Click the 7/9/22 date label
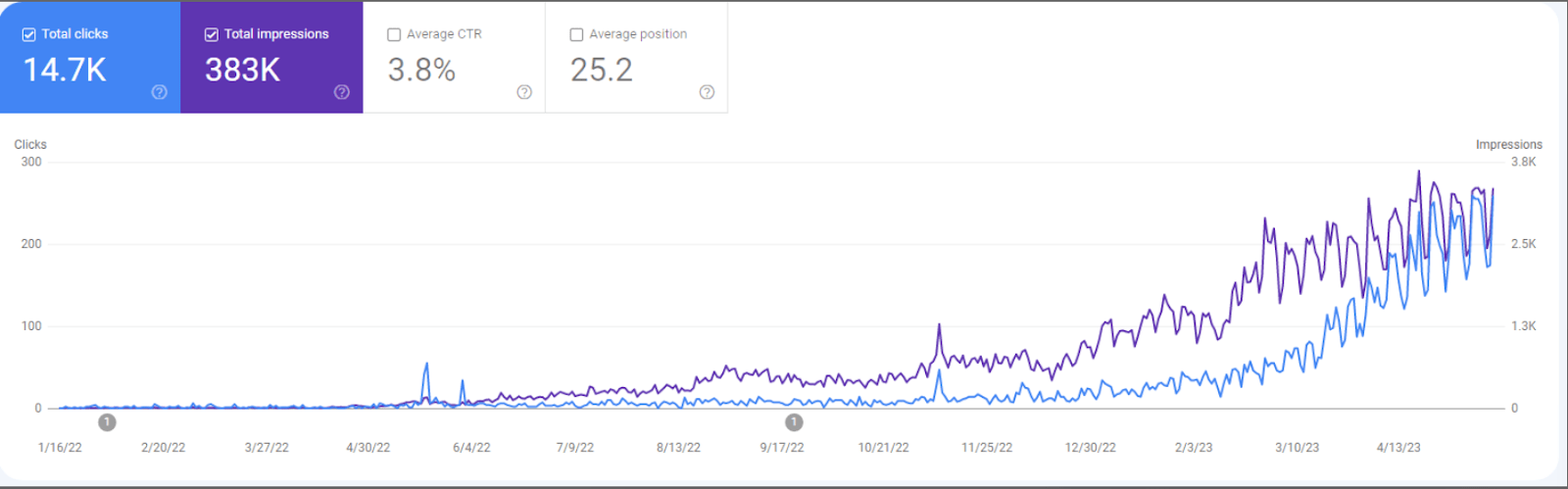This screenshot has height=489, width=1568. click(575, 448)
